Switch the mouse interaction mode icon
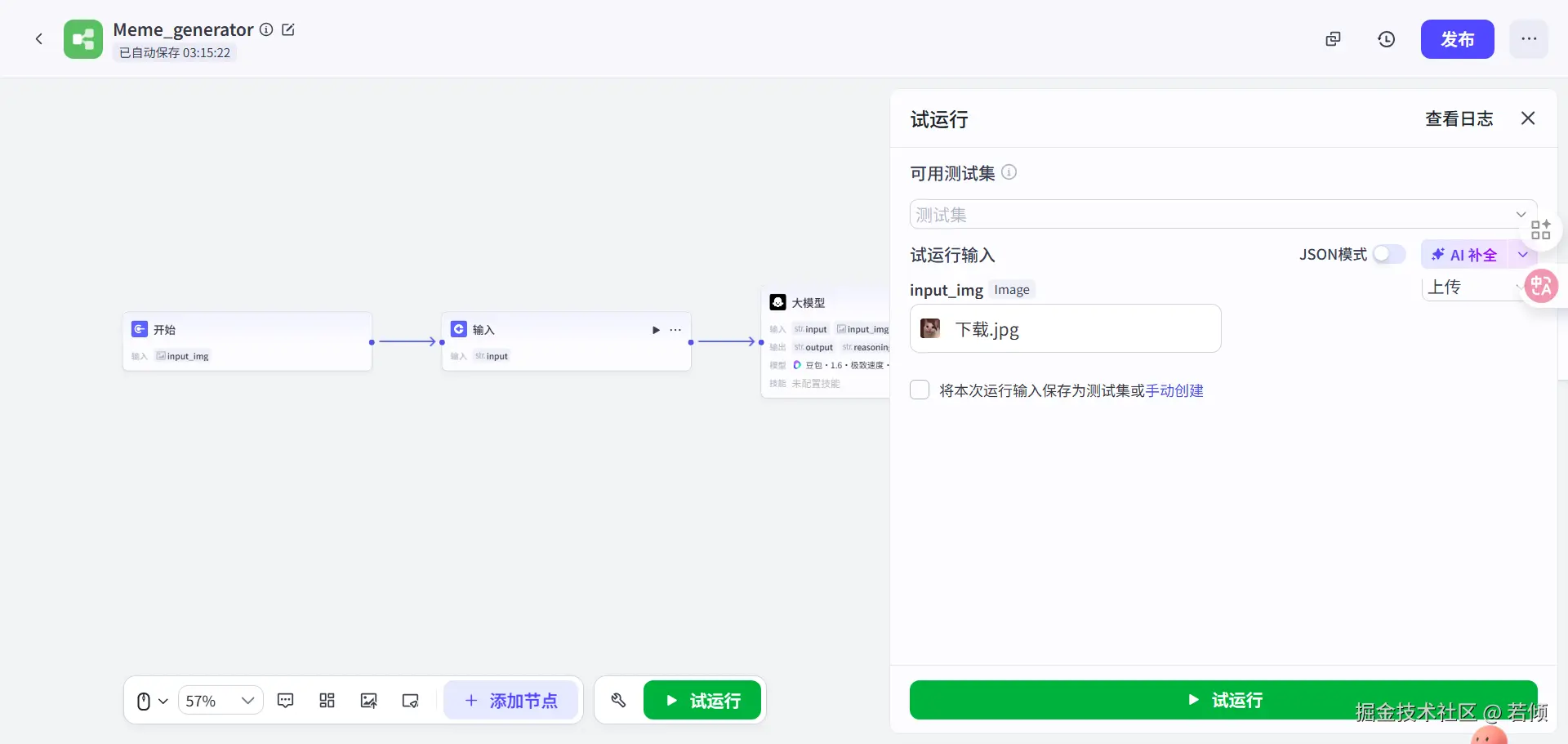1568x744 pixels. pos(144,701)
